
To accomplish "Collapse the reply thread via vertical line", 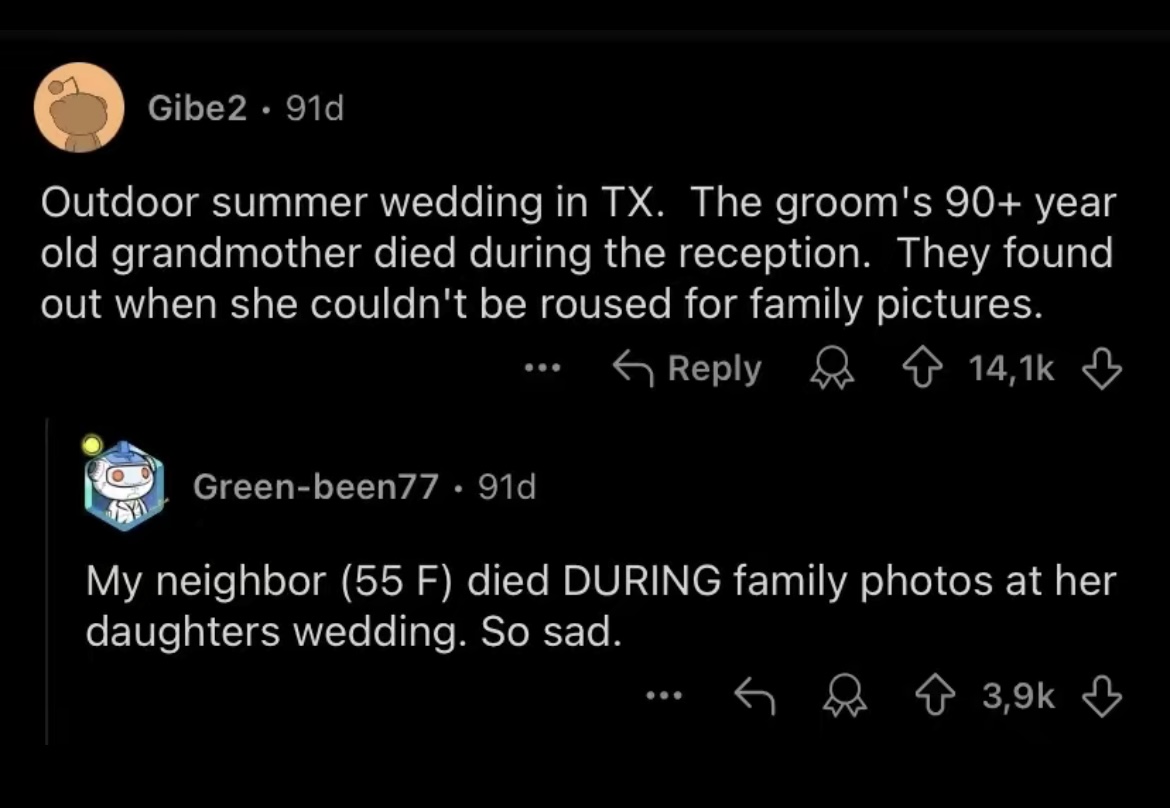I will tap(47, 580).
